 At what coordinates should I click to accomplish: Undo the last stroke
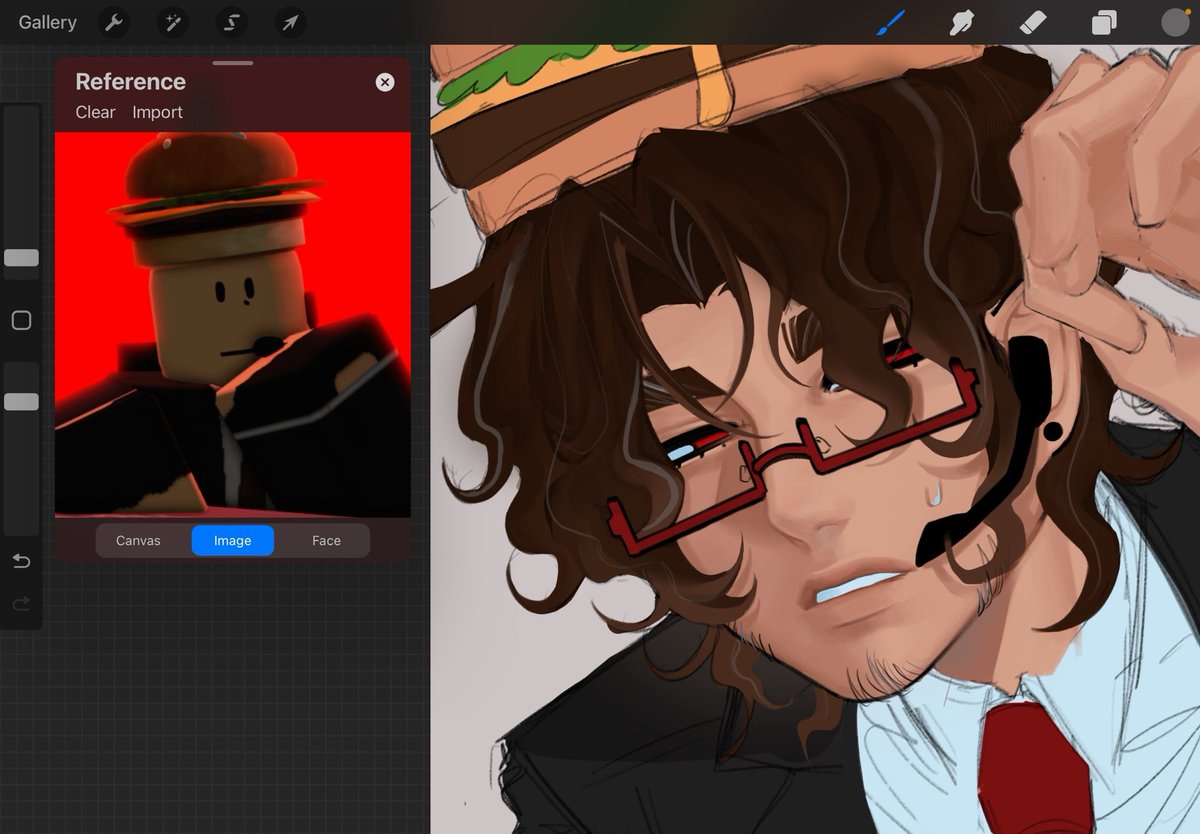tap(21, 561)
